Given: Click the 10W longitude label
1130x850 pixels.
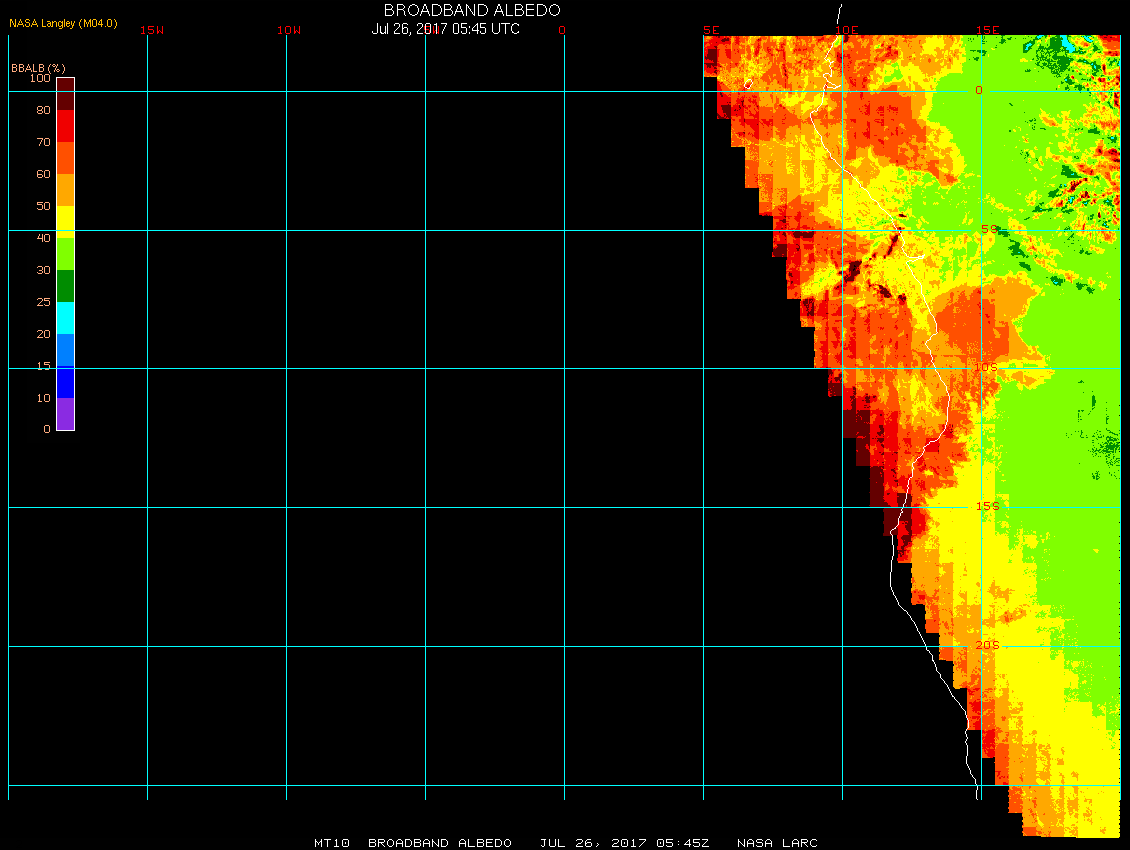Looking at the screenshot, I should 289,30.
